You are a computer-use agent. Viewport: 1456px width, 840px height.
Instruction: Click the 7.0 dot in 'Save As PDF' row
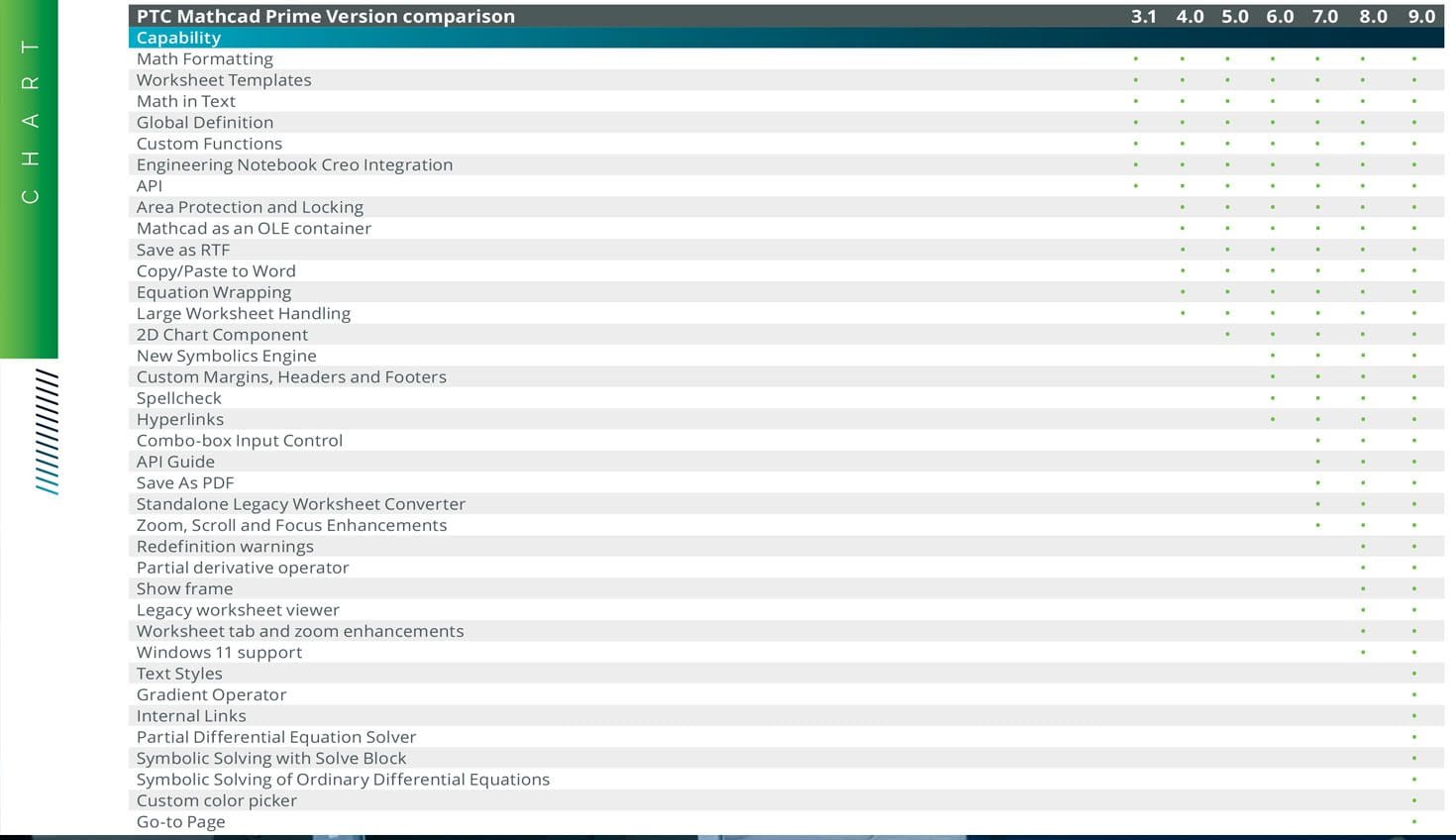tap(1317, 482)
